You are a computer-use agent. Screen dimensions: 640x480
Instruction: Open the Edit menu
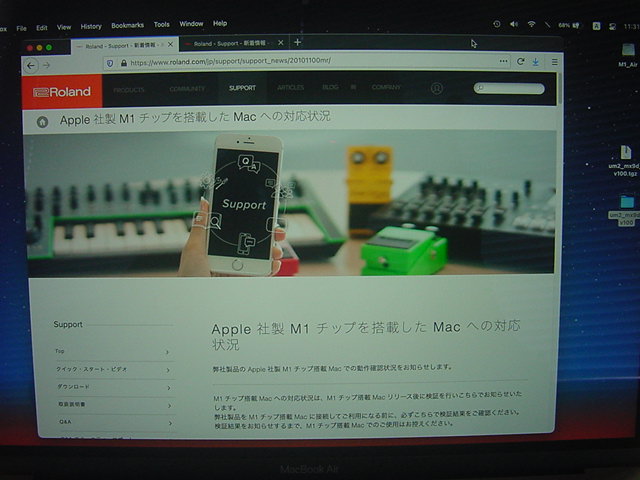click(x=42, y=28)
